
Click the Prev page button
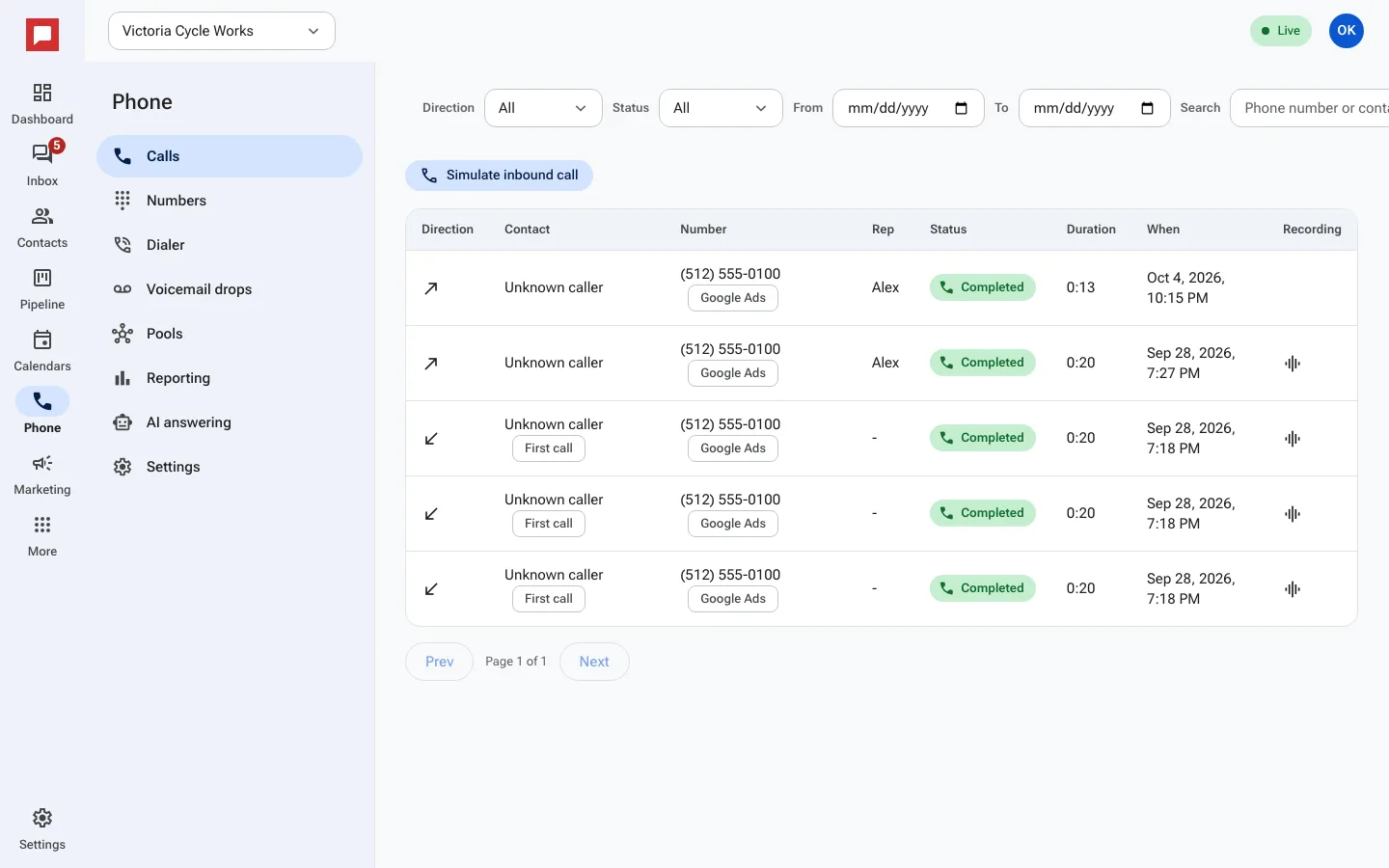439,662
